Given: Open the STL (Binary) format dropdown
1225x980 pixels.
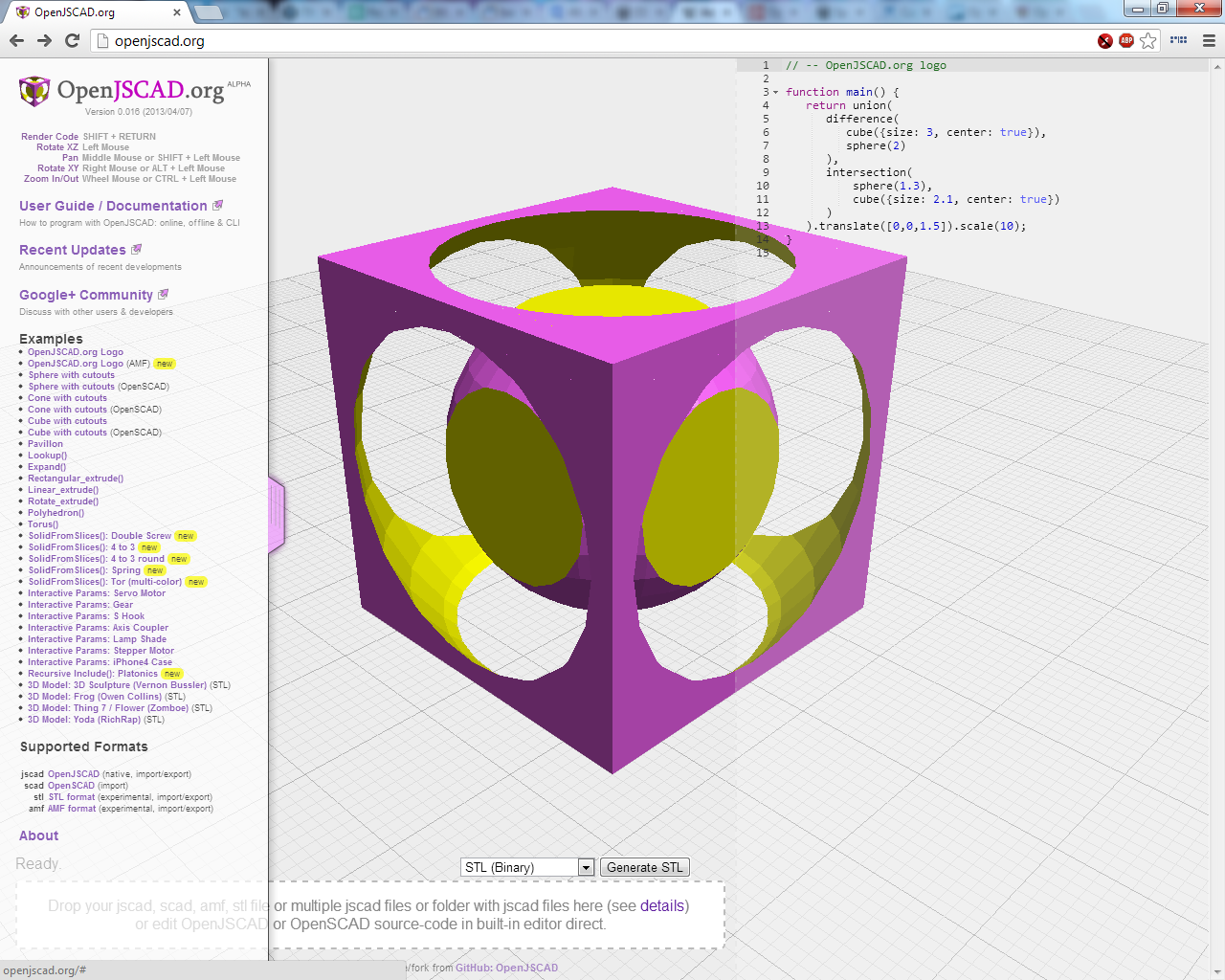Looking at the screenshot, I should coord(527,867).
